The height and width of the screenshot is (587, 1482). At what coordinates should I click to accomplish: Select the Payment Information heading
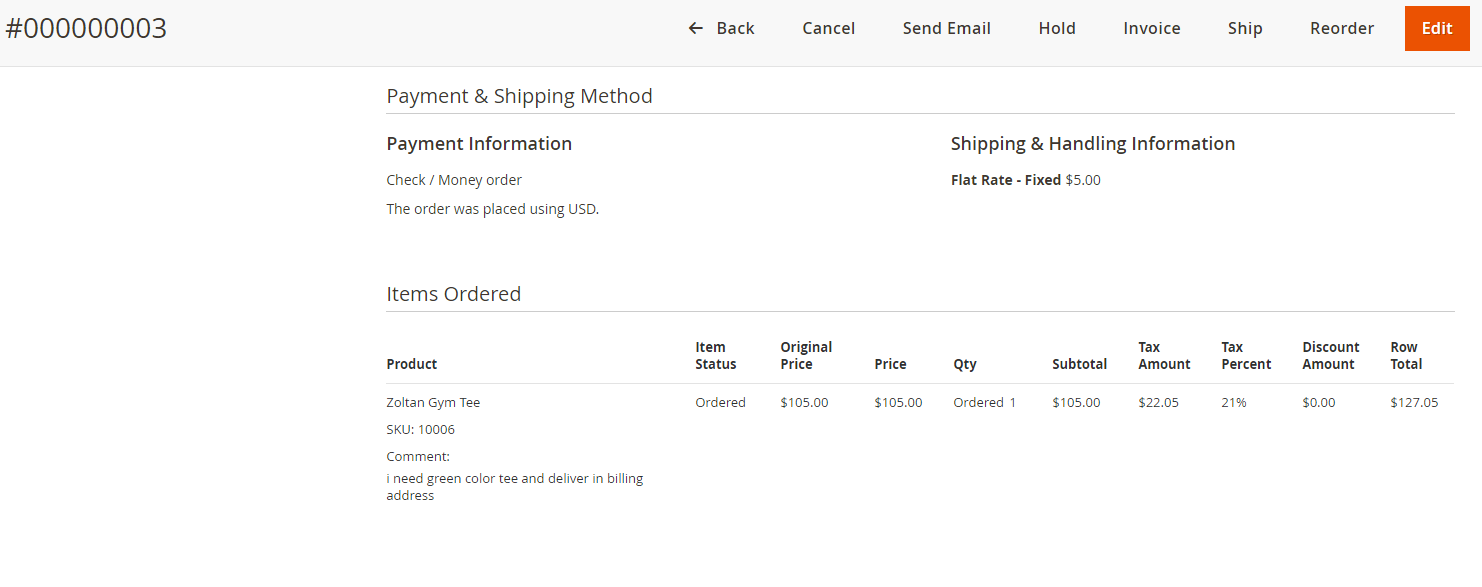(479, 144)
